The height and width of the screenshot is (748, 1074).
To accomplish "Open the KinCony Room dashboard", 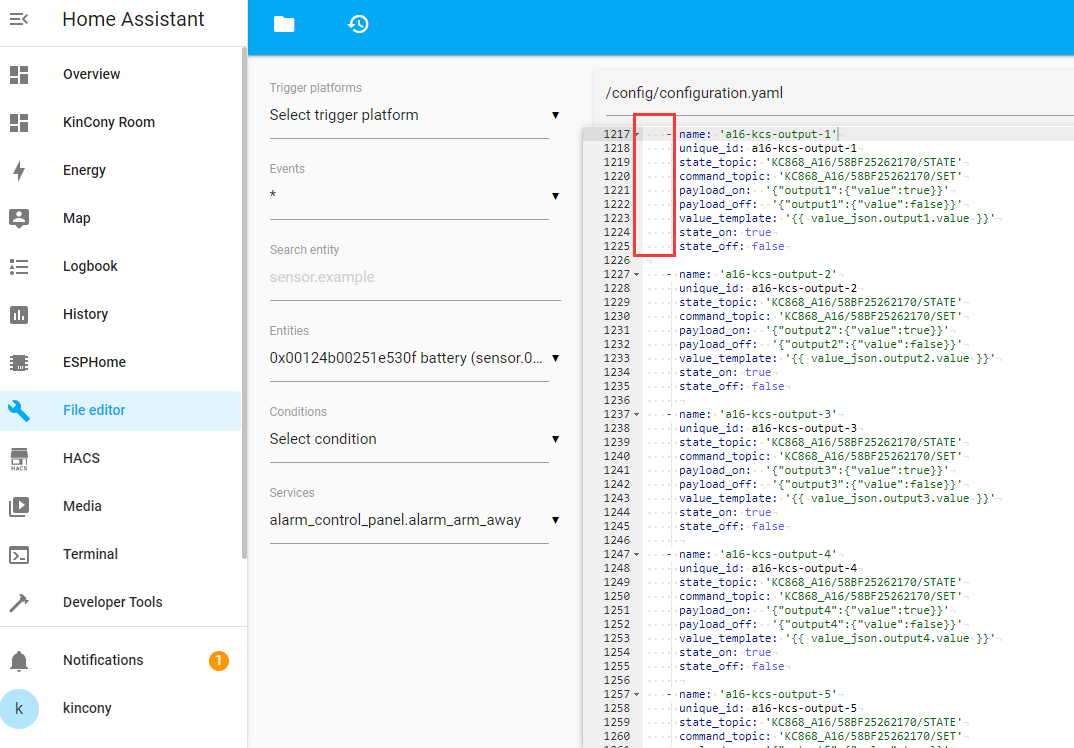I will pos(108,122).
